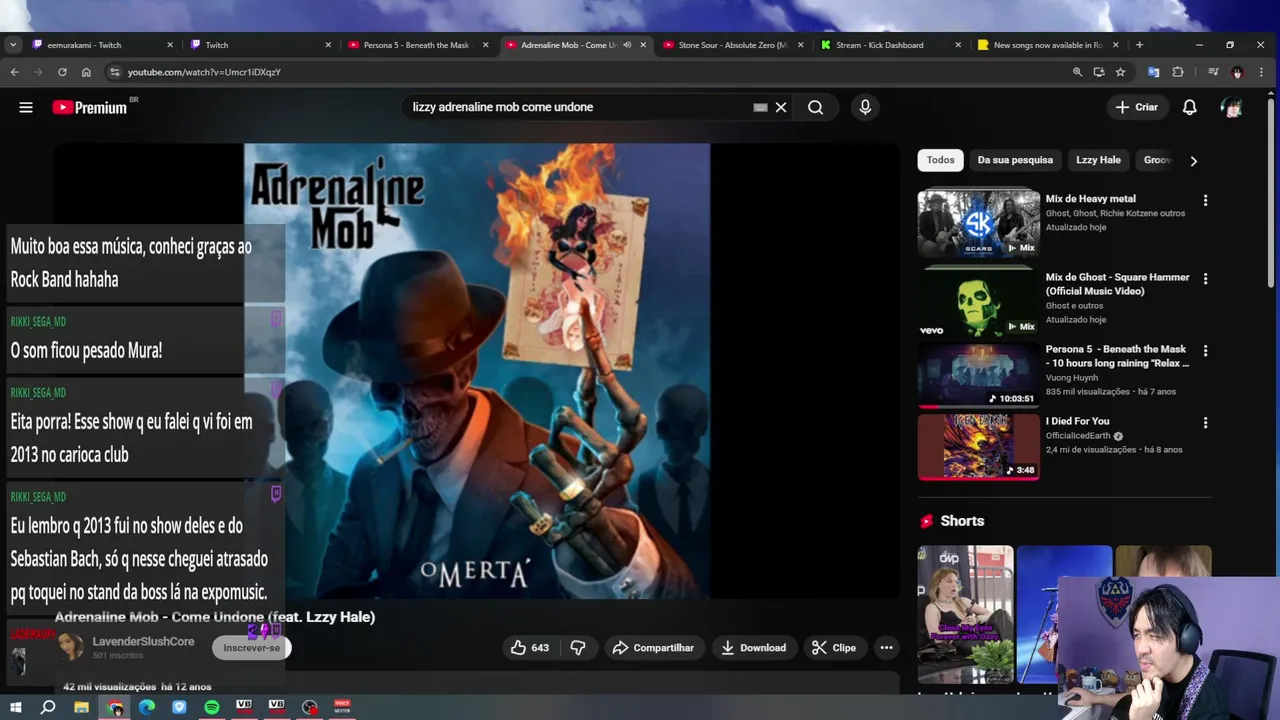
Task: Create a Clipe from the video
Action: point(834,648)
